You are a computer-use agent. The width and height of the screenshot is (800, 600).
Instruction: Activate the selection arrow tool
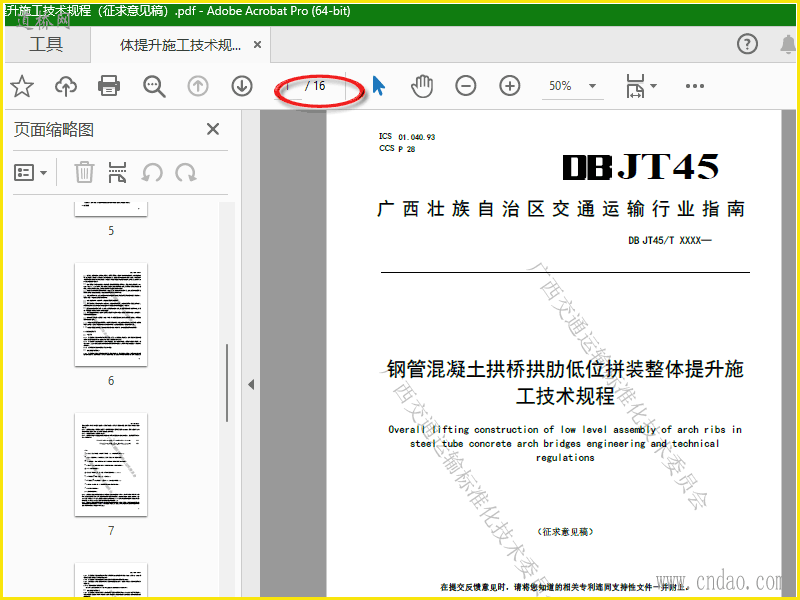(x=378, y=86)
